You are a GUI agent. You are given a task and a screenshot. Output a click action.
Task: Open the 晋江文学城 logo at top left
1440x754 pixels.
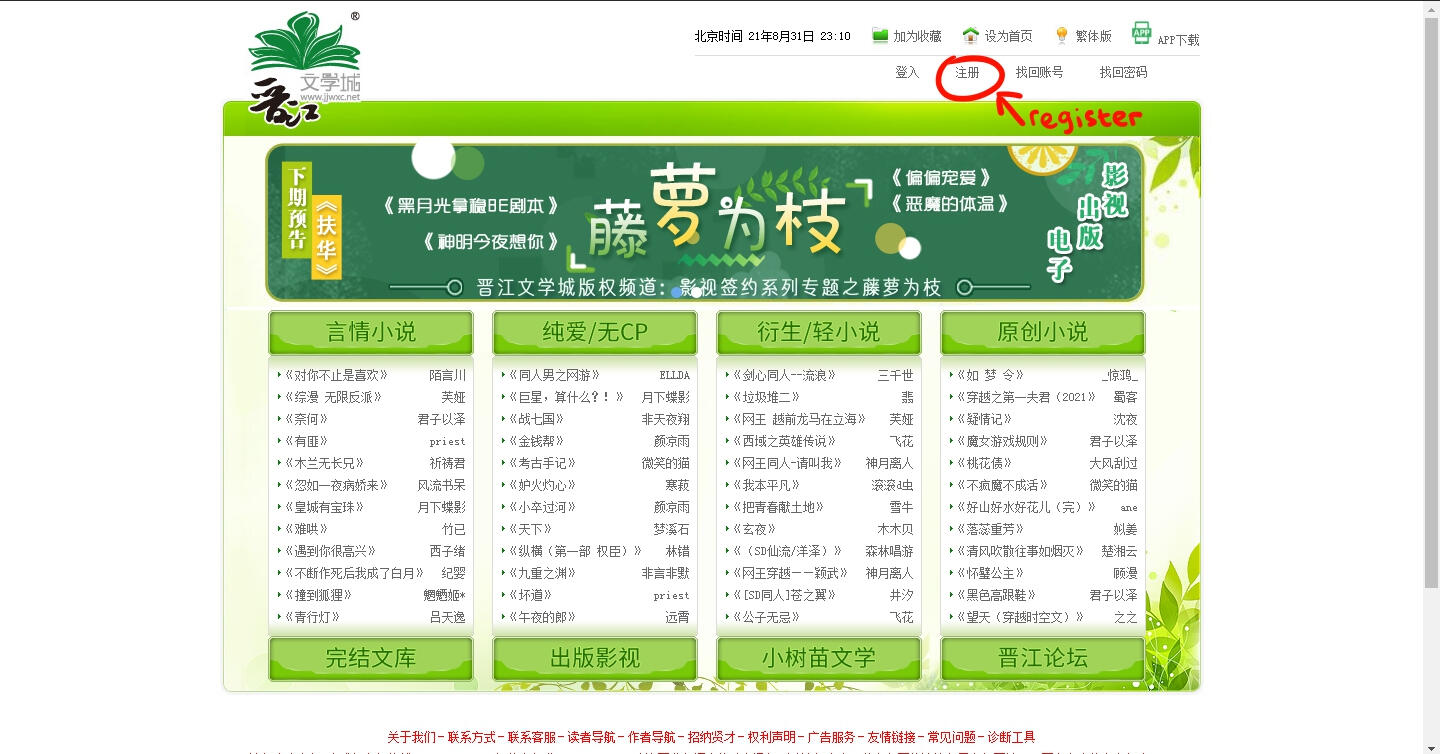point(304,68)
